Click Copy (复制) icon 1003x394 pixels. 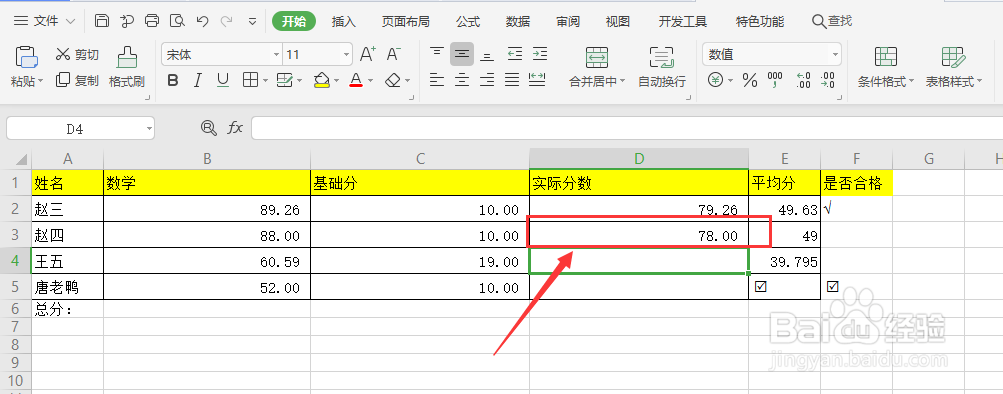(x=63, y=80)
